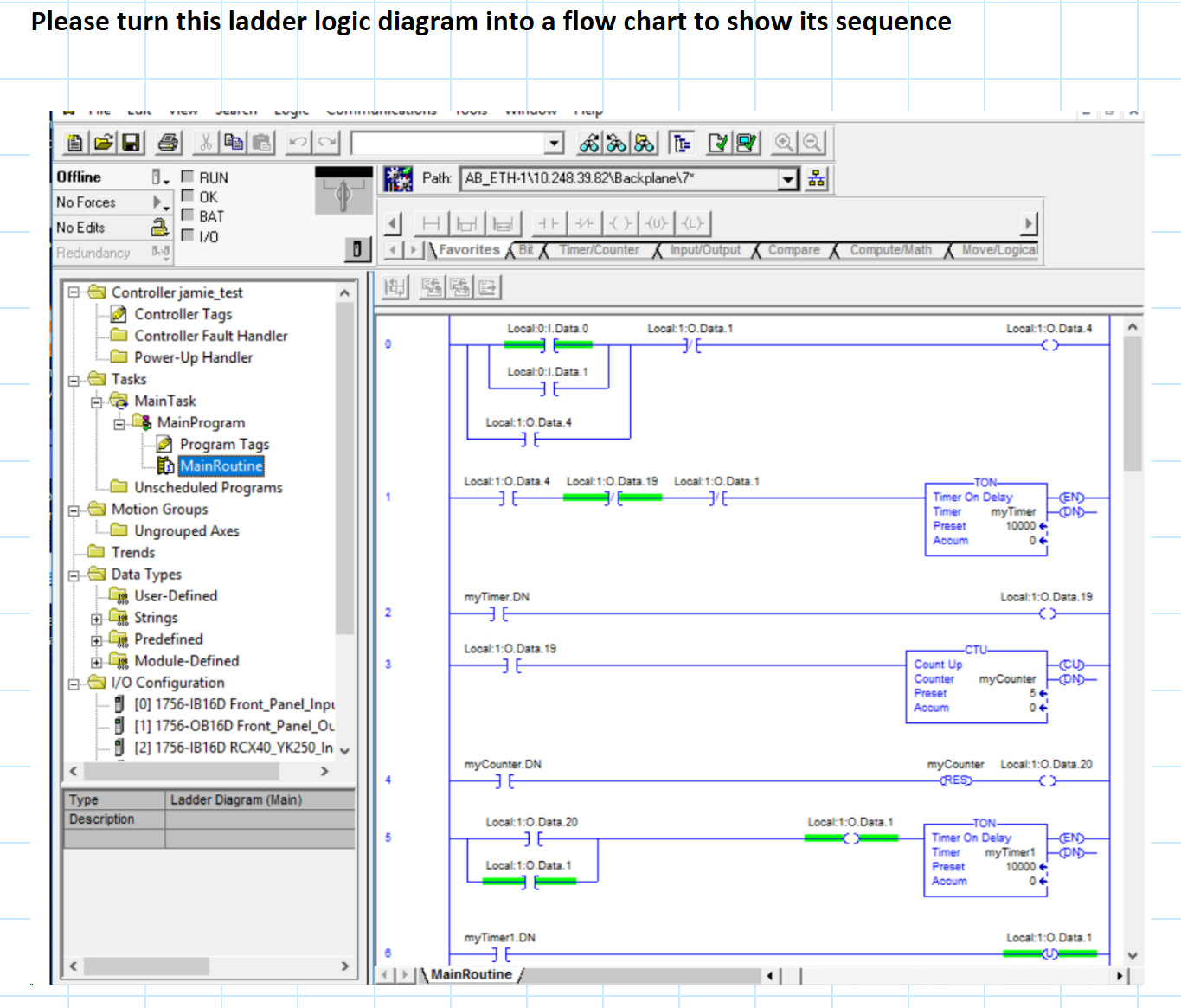Enable the BAT checkbox
1181x1008 pixels.
coord(187,216)
